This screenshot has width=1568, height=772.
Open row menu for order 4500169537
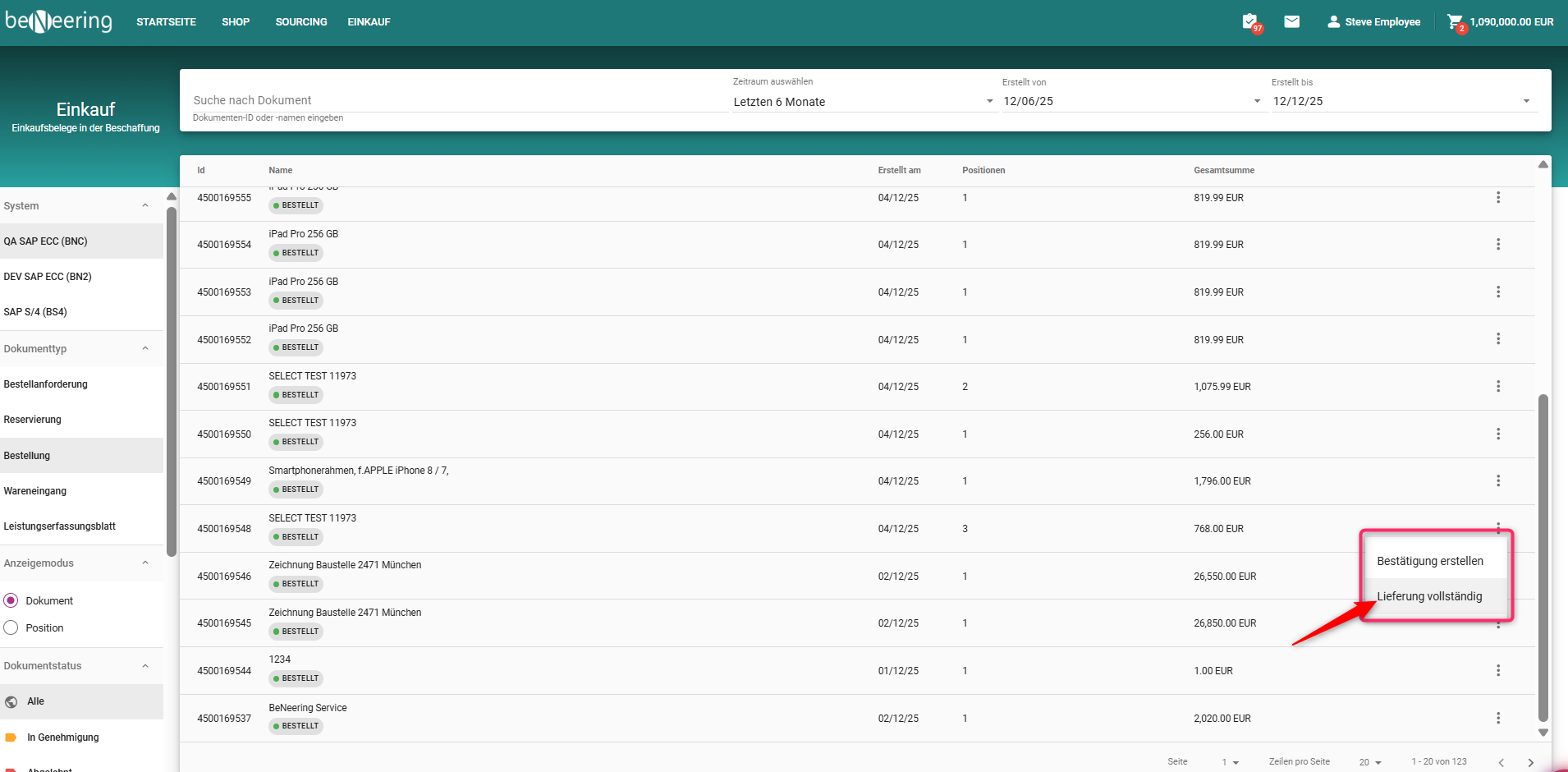click(1498, 718)
